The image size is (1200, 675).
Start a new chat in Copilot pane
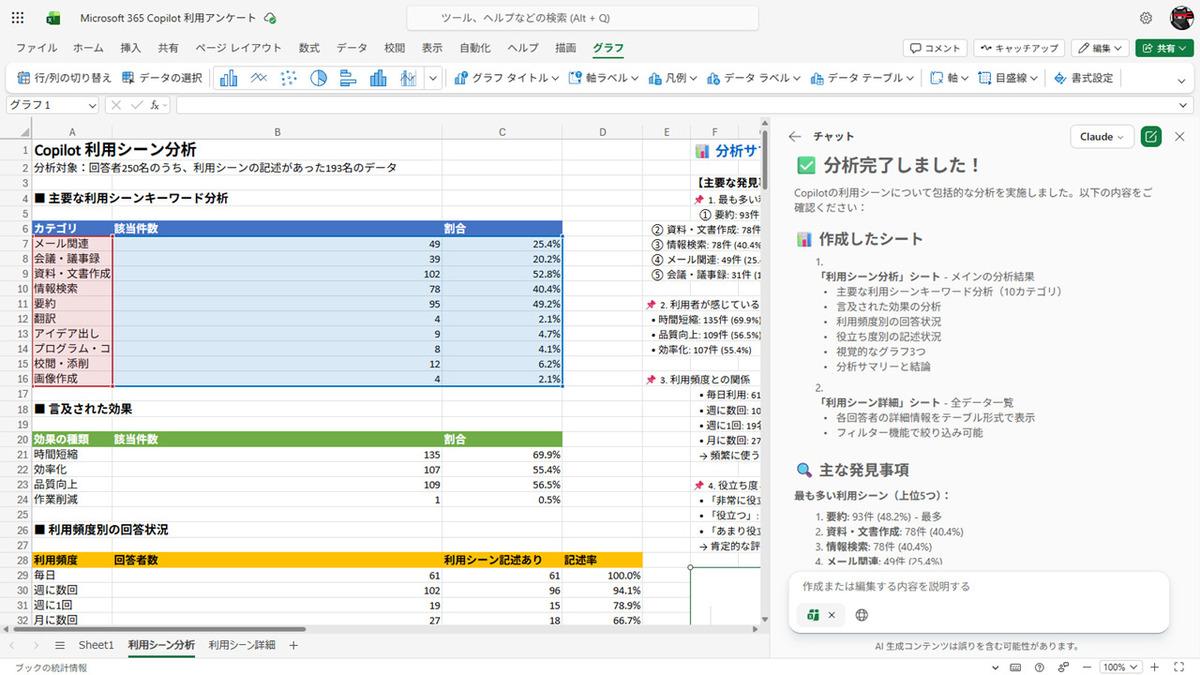[1151, 137]
